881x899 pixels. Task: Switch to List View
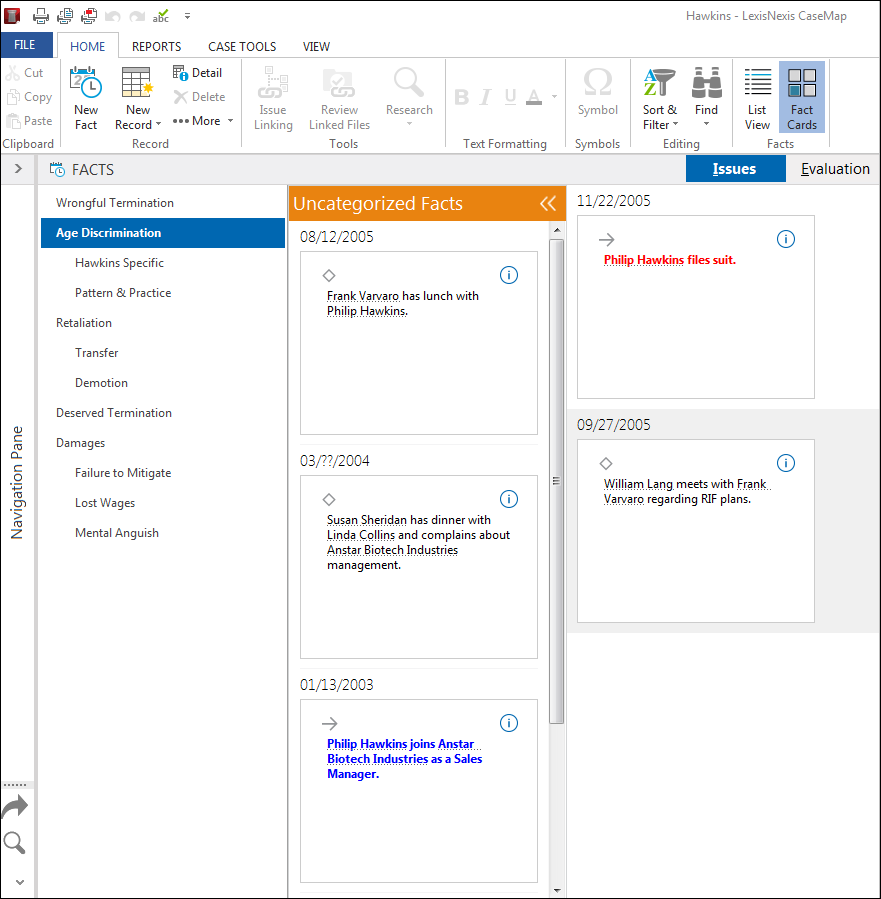coord(757,98)
